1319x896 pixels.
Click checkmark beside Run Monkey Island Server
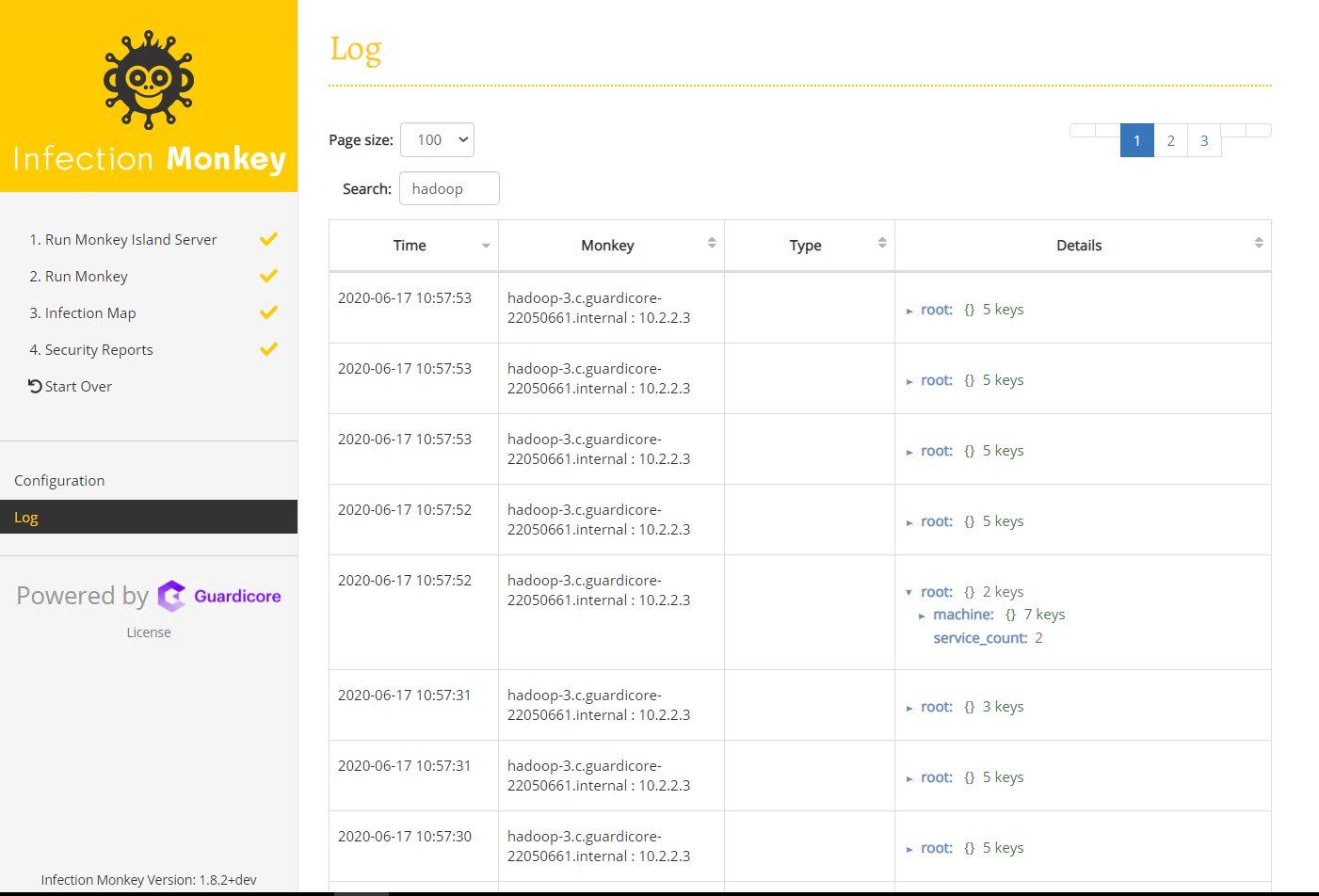tap(268, 239)
